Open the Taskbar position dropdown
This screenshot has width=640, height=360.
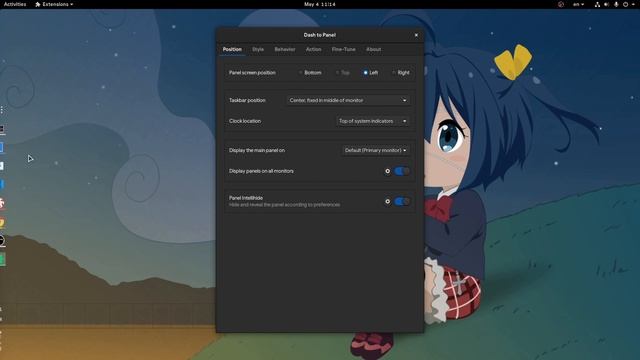(348, 100)
